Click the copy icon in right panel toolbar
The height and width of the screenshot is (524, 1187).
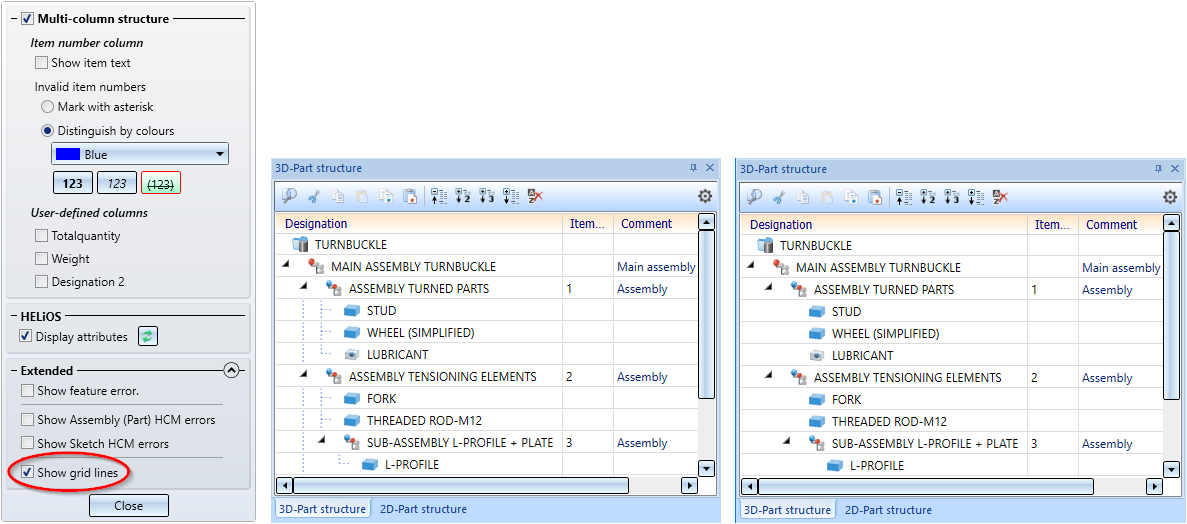[x=803, y=197]
